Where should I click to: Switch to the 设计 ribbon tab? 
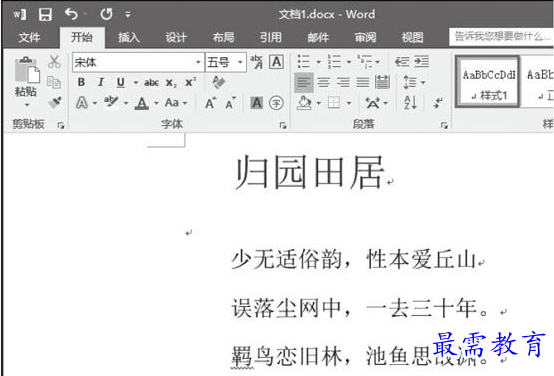[176, 37]
